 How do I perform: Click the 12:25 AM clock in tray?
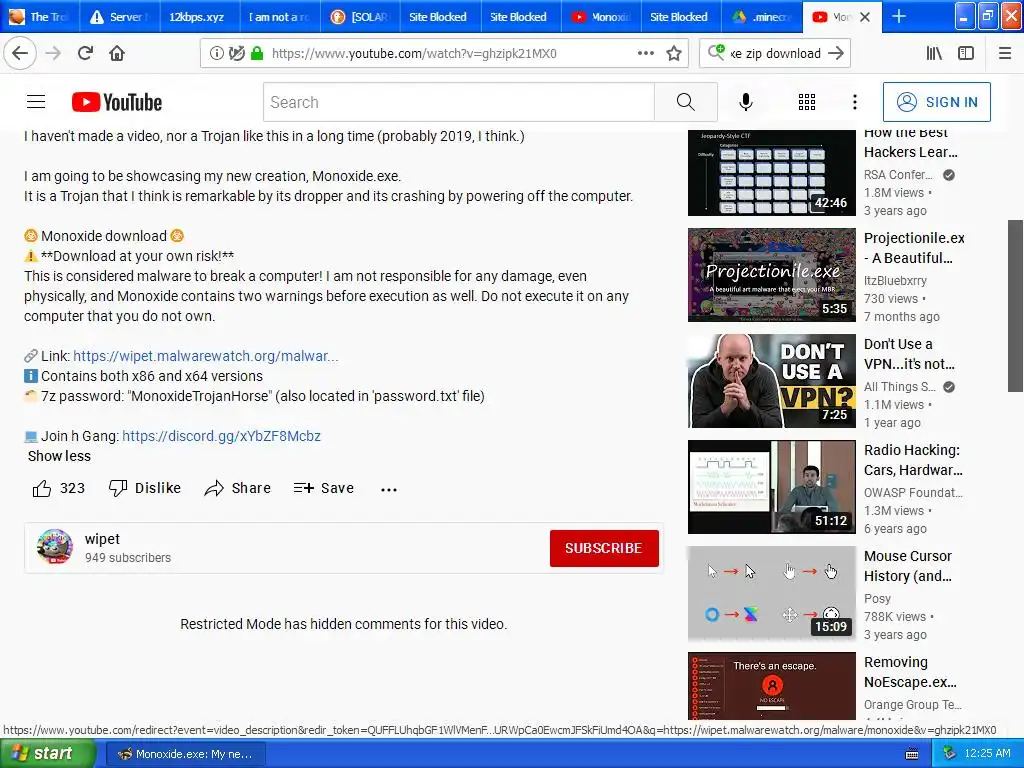tap(987, 754)
